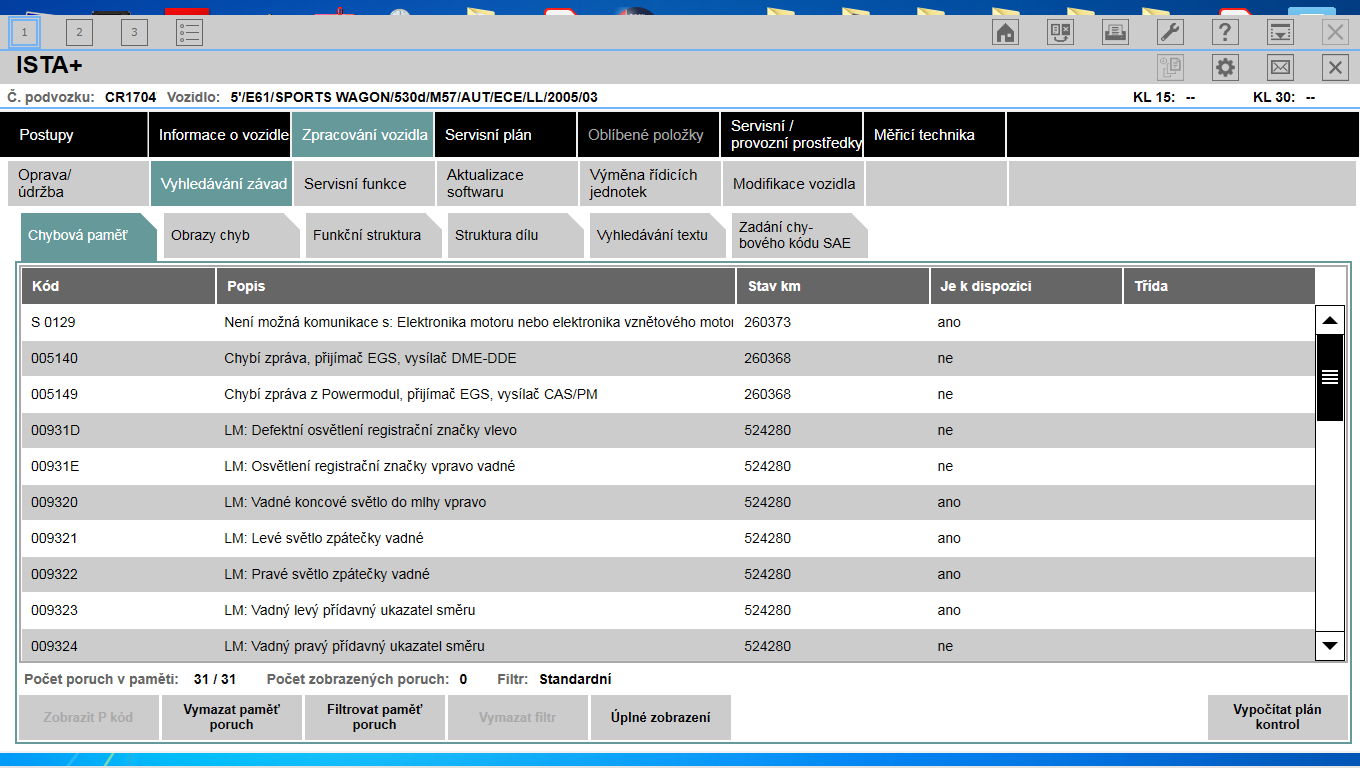This screenshot has height=768, width=1360.
Task: Select session button 1
Action: point(24,32)
